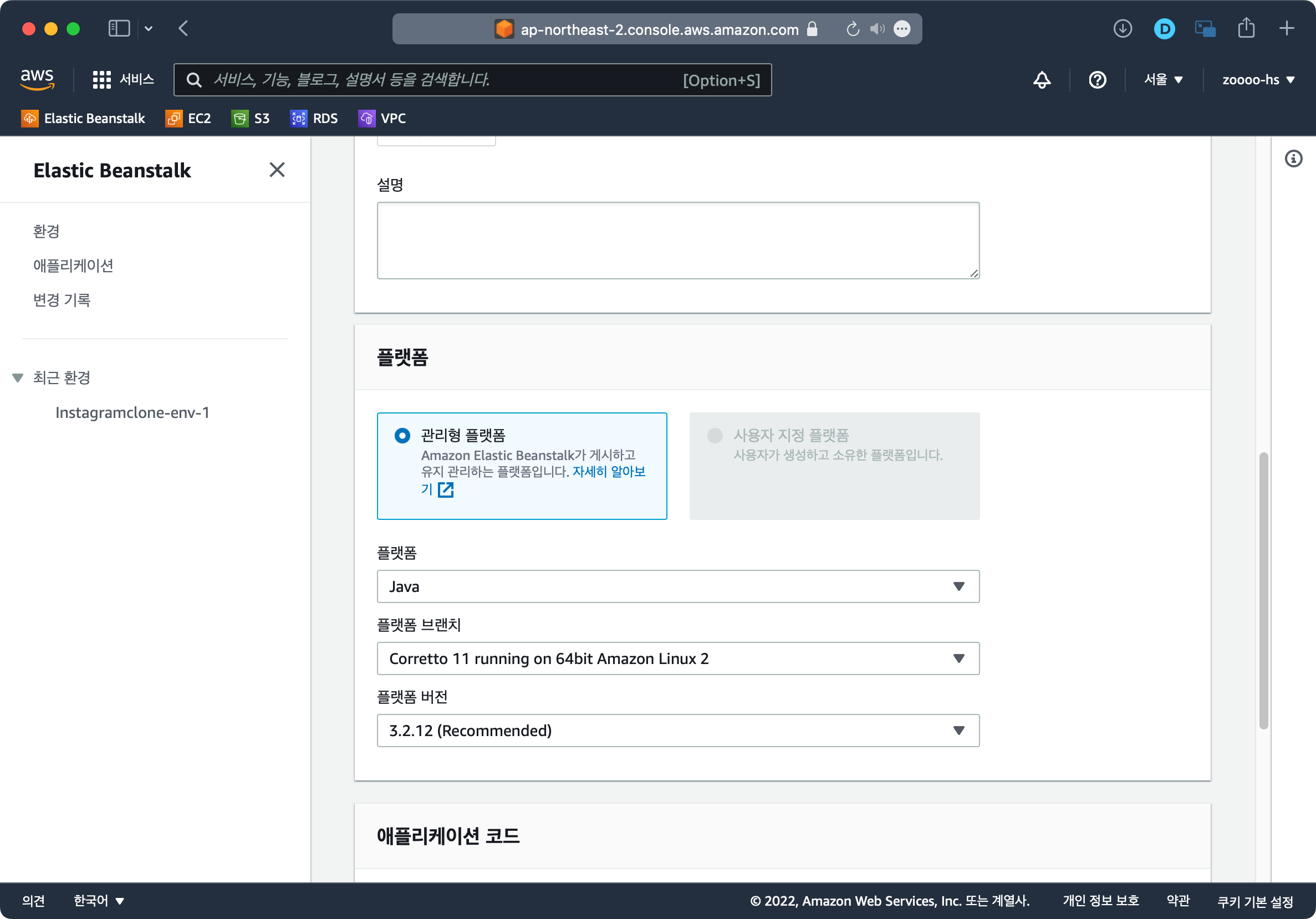Click the 플랫폼 section heading
1316x919 pixels.
pos(402,357)
